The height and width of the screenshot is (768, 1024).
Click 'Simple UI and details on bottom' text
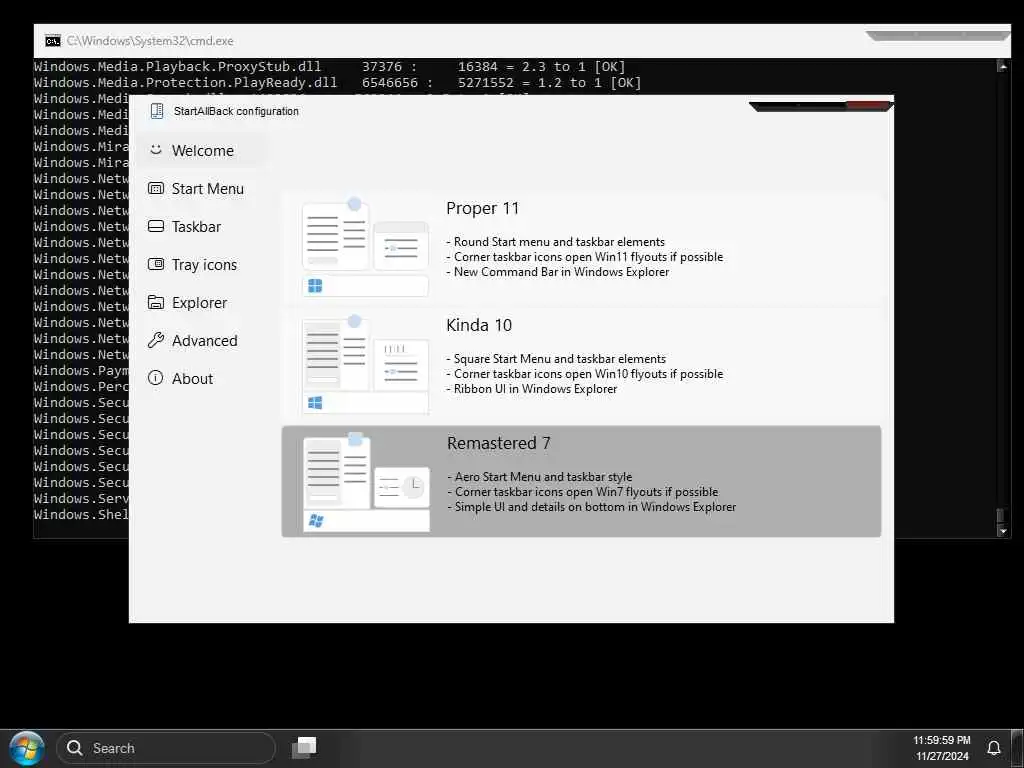pos(595,507)
